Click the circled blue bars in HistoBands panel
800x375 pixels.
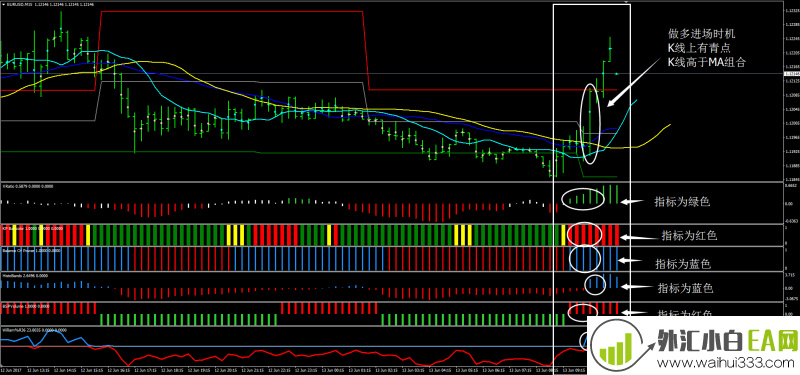(x=594, y=284)
